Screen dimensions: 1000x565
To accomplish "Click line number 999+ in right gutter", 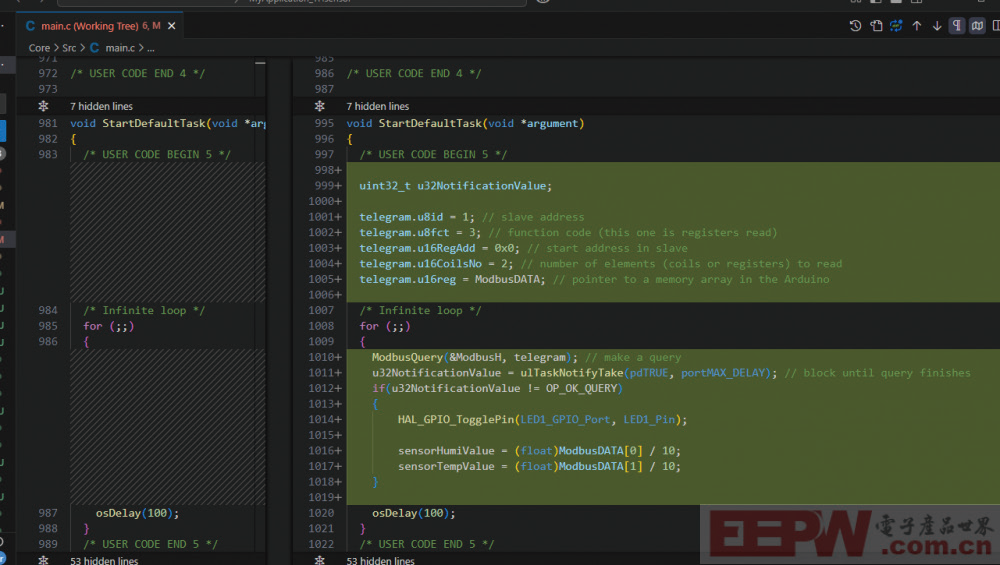I will pyautogui.click(x=328, y=186).
